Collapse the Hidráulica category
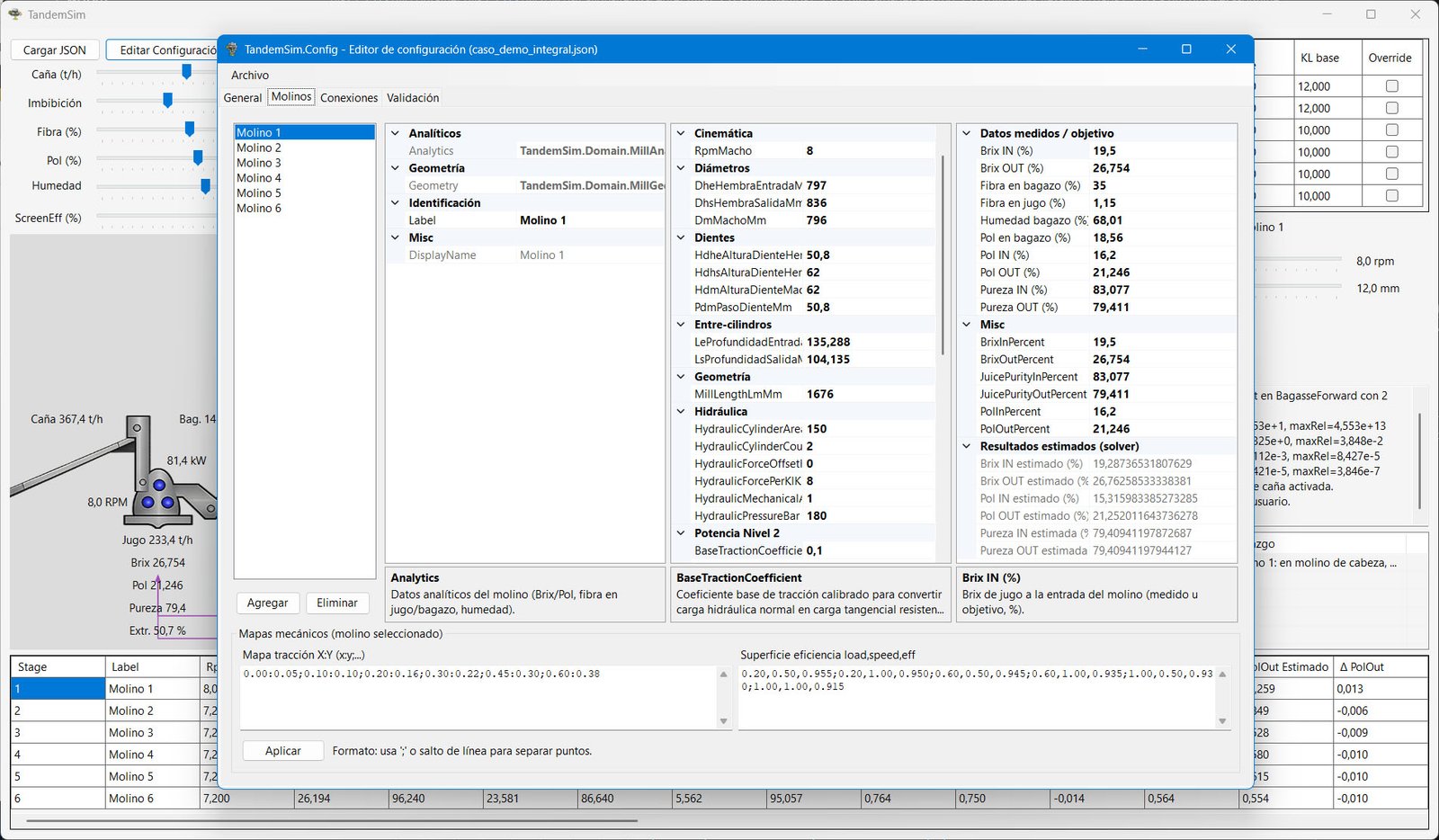The image size is (1439, 840). pos(681,412)
